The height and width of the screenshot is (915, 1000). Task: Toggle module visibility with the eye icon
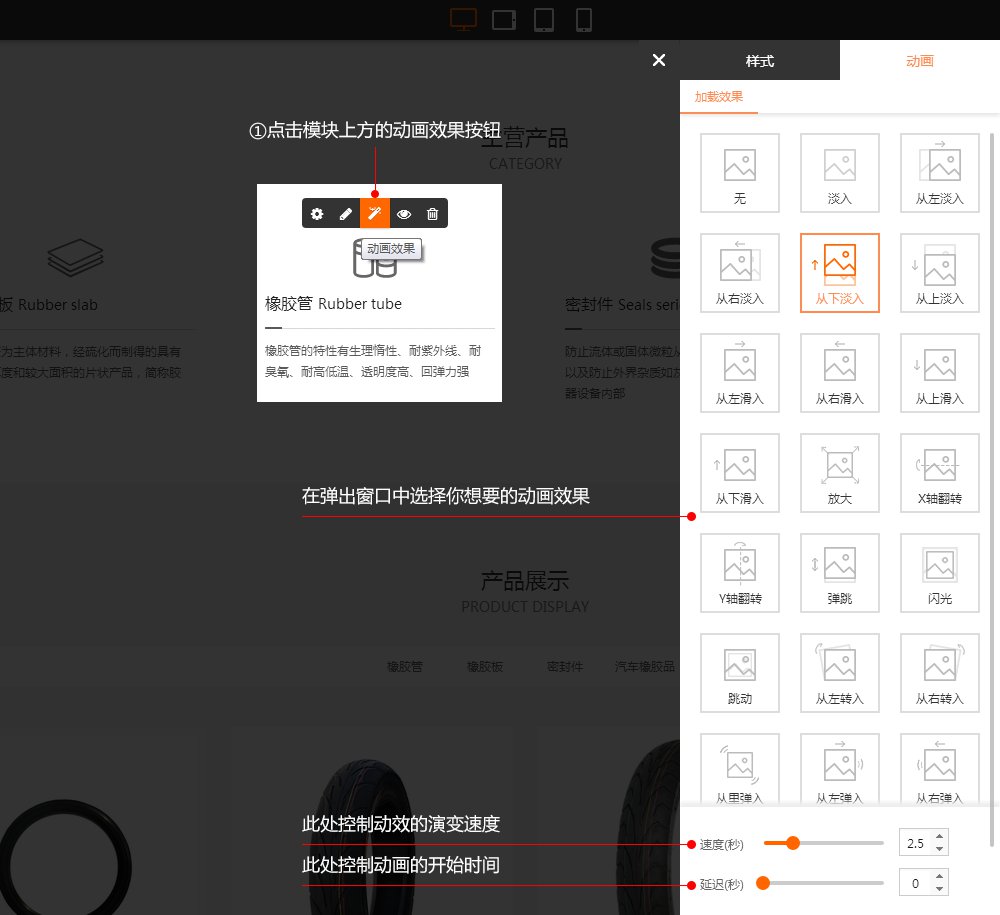pyautogui.click(x=404, y=213)
